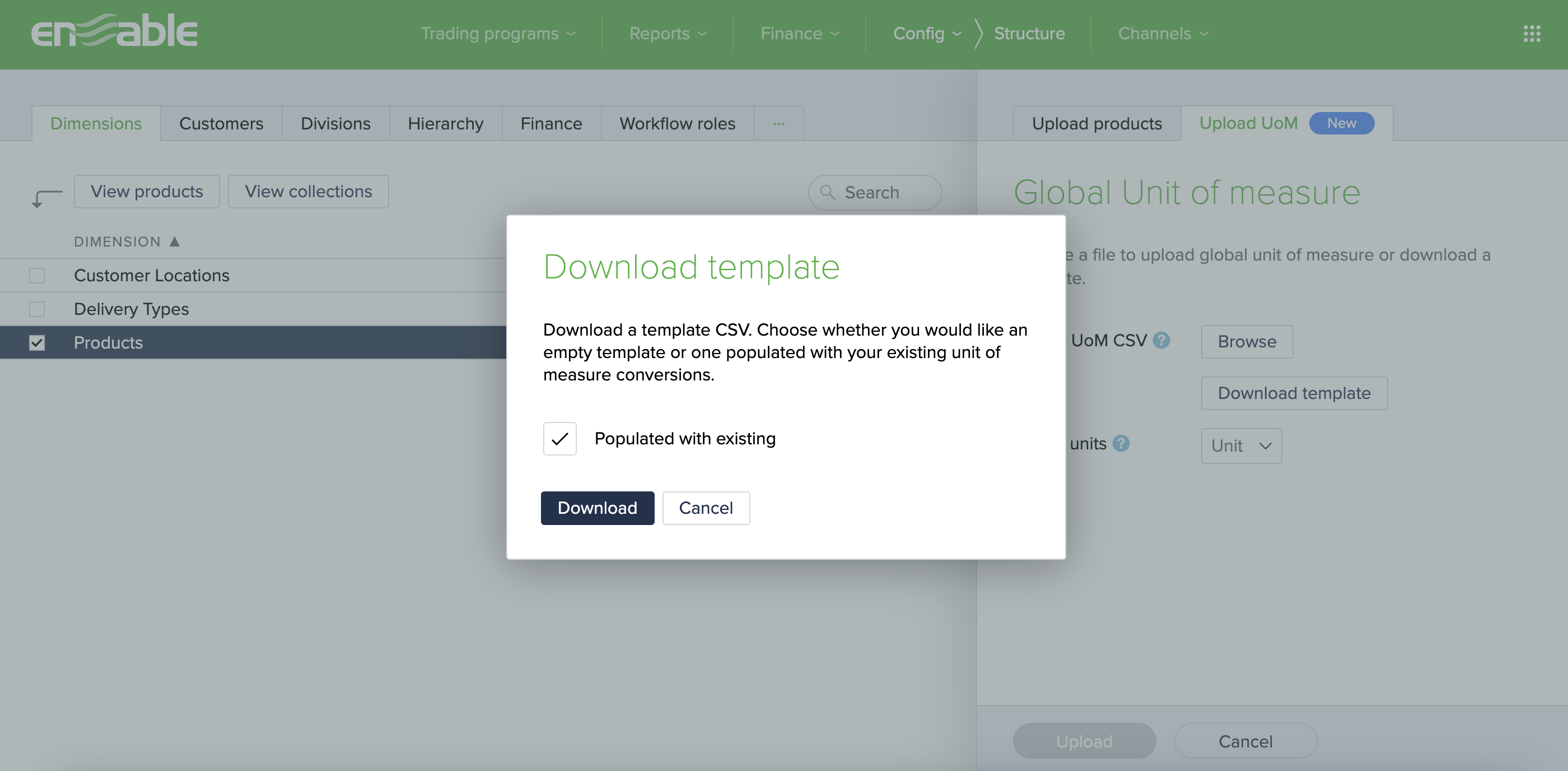Click the sort arrow on DIMENSION column

[175, 240]
